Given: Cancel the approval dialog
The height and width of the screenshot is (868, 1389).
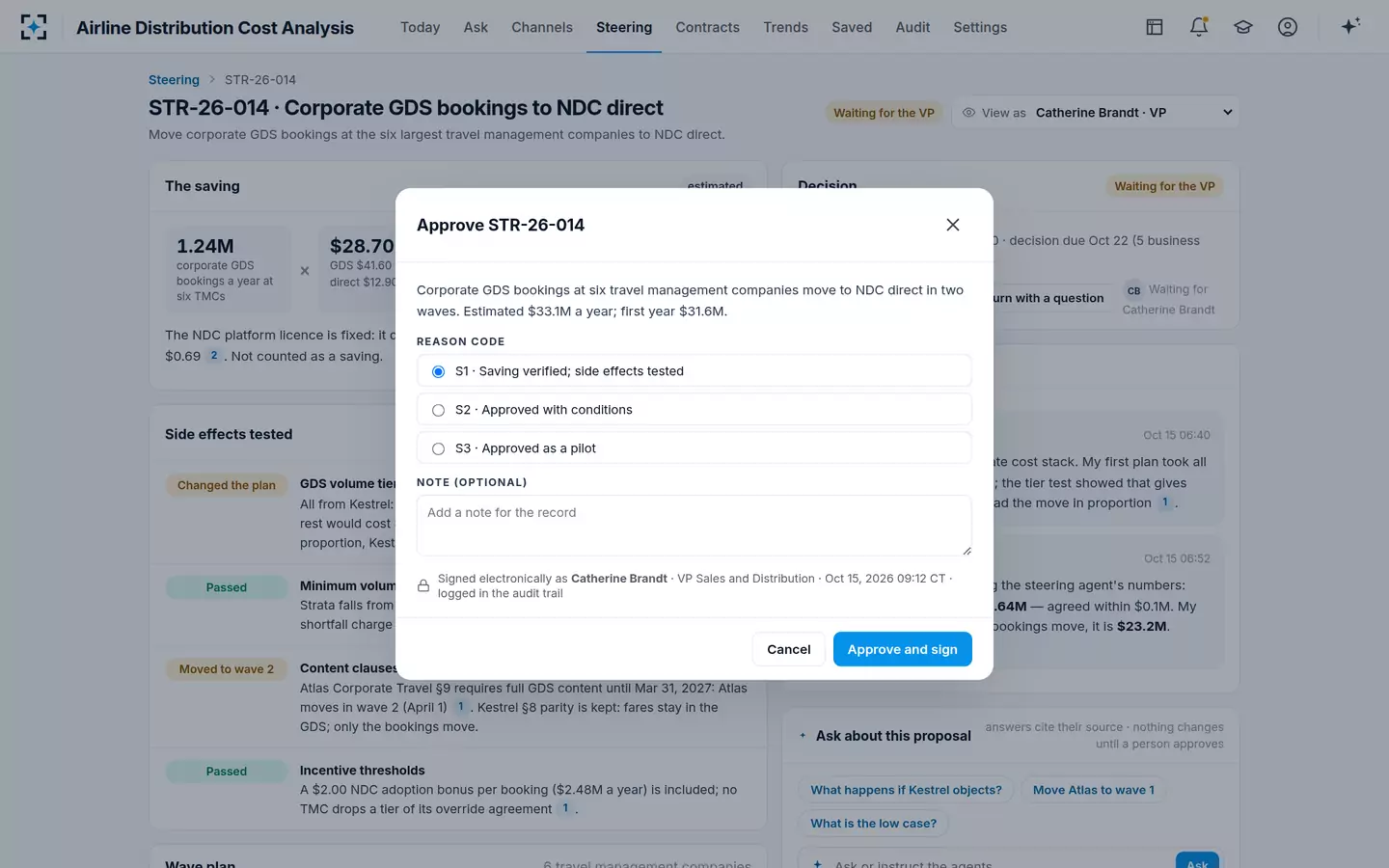Looking at the screenshot, I should [x=789, y=649].
